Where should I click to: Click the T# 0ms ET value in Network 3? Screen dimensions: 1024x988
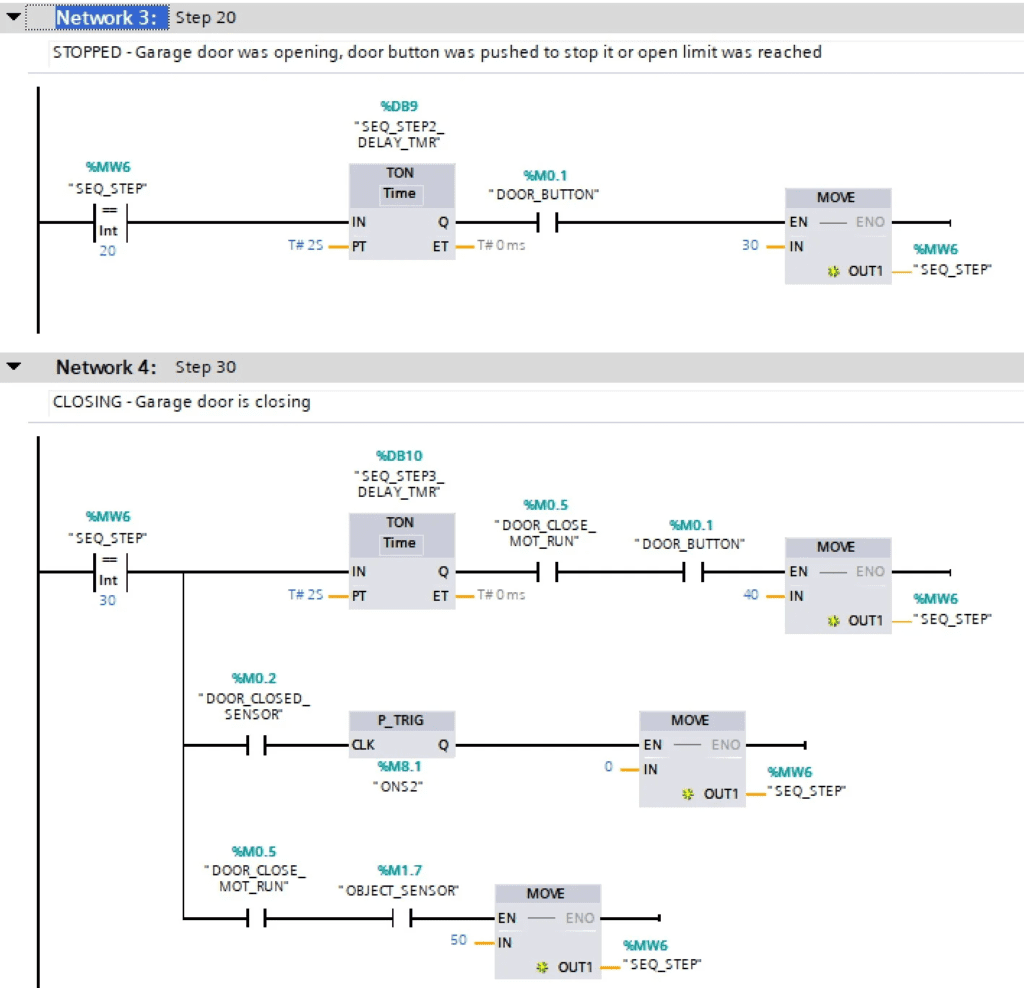pyautogui.click(x=501, y=245)
